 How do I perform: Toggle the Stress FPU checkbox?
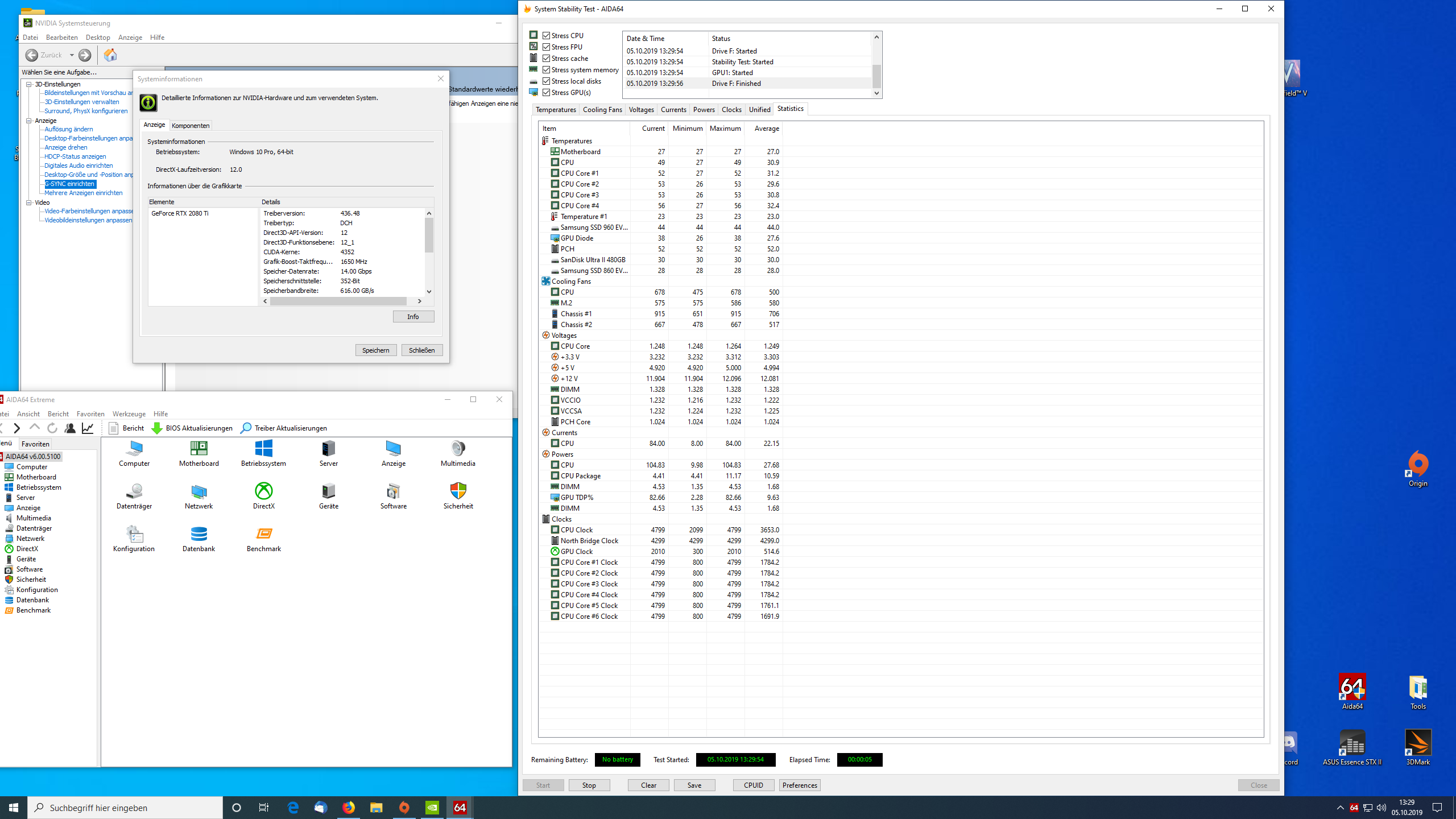[x=546, y=47]
